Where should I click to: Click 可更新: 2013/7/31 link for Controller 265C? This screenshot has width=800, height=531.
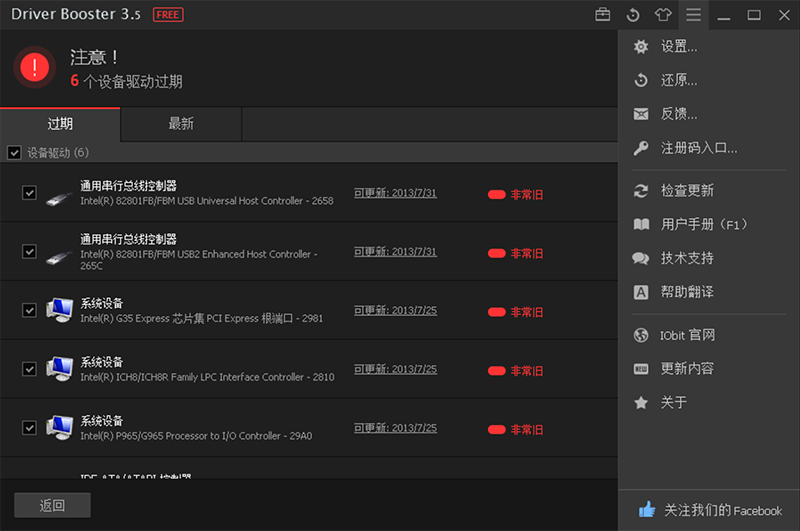[395, 252]
